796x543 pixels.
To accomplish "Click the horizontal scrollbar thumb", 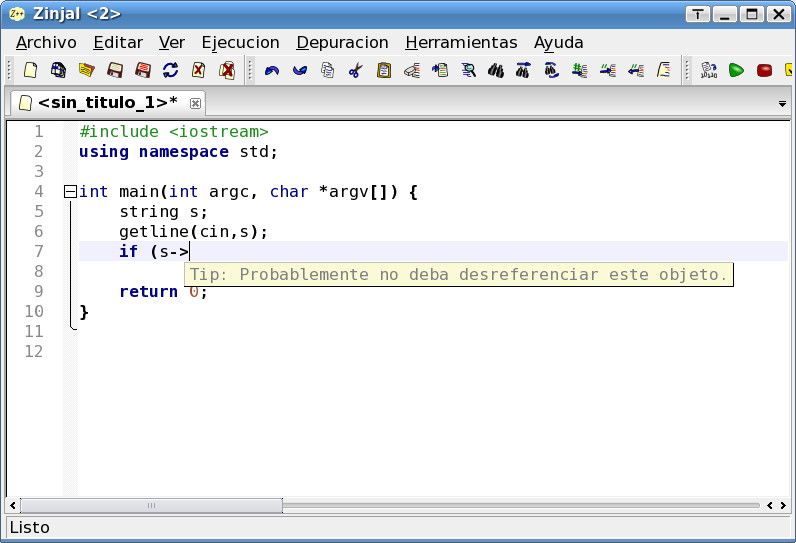I will click(151, 505).
